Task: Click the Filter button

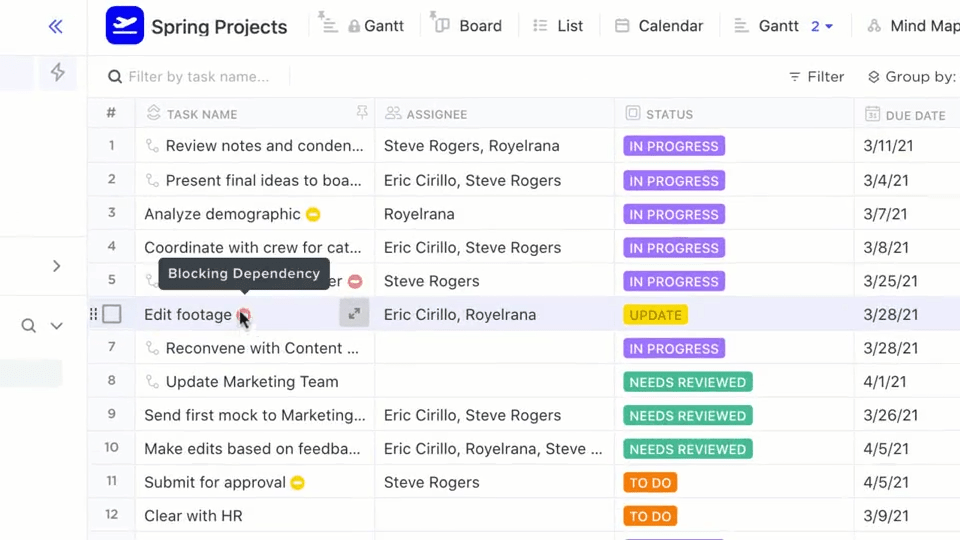Action: (x=816, y=77)
